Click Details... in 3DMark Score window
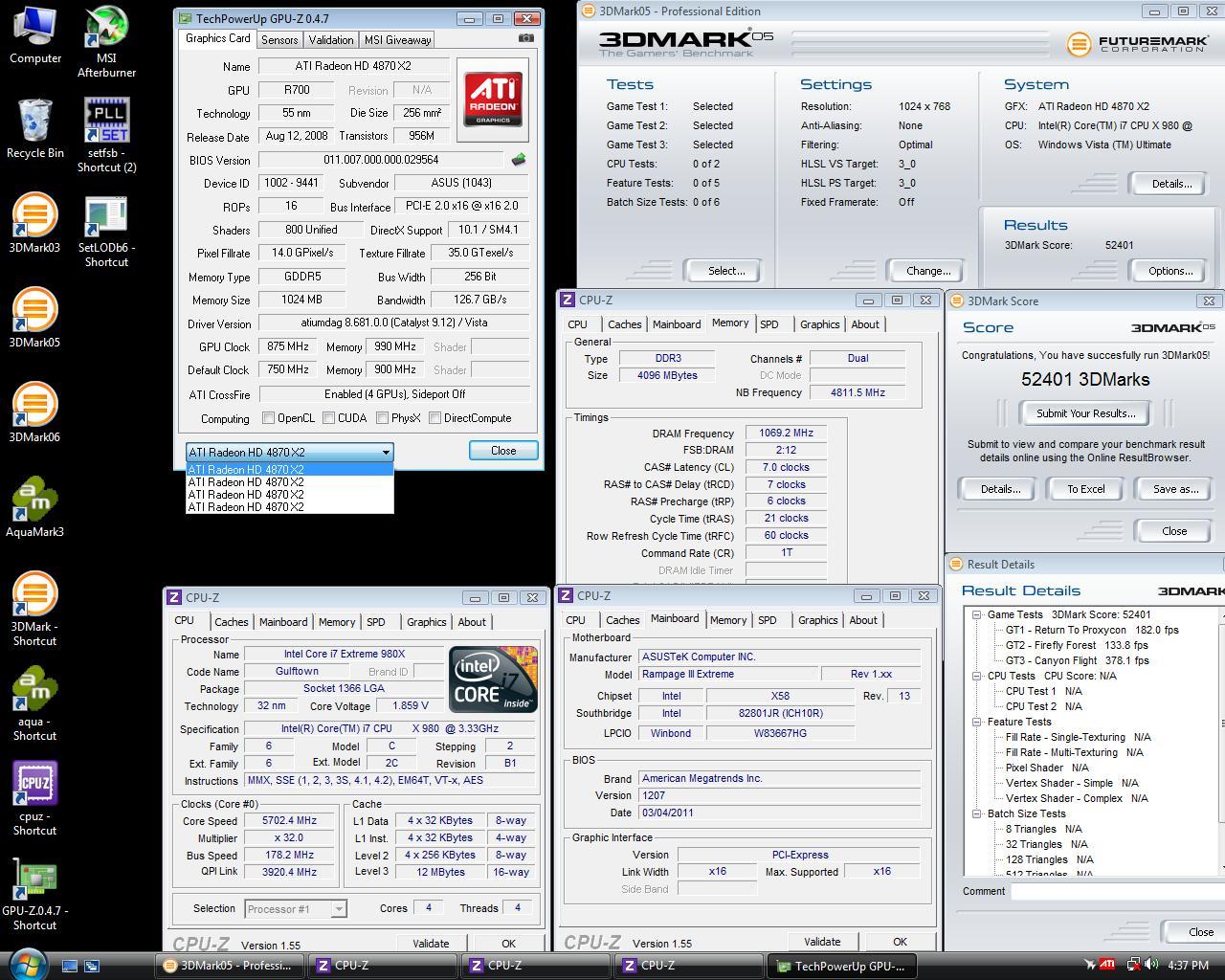The image size is (1225, 980). click(1000, 489)
